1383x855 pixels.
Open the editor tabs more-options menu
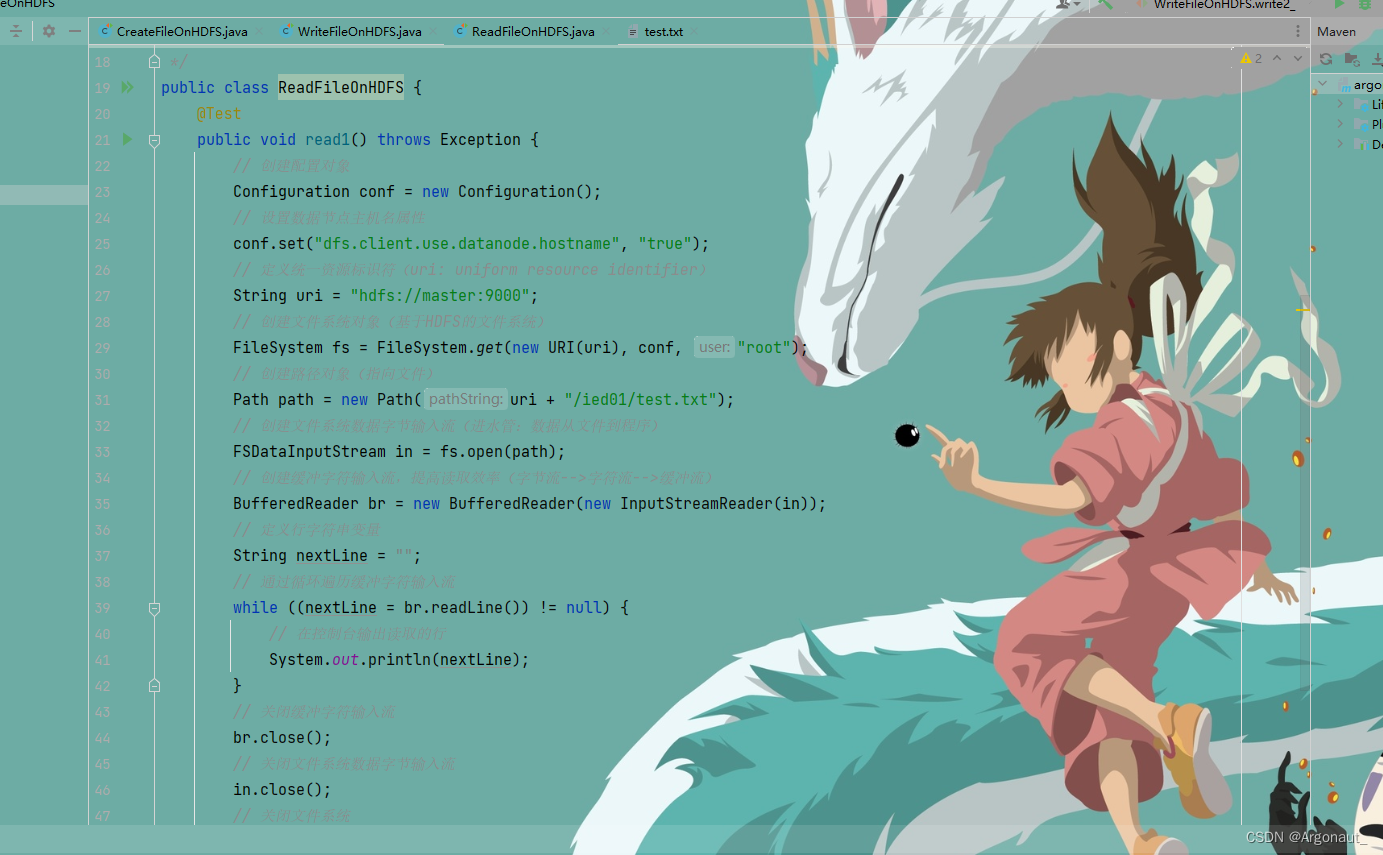coord(1297,31)
